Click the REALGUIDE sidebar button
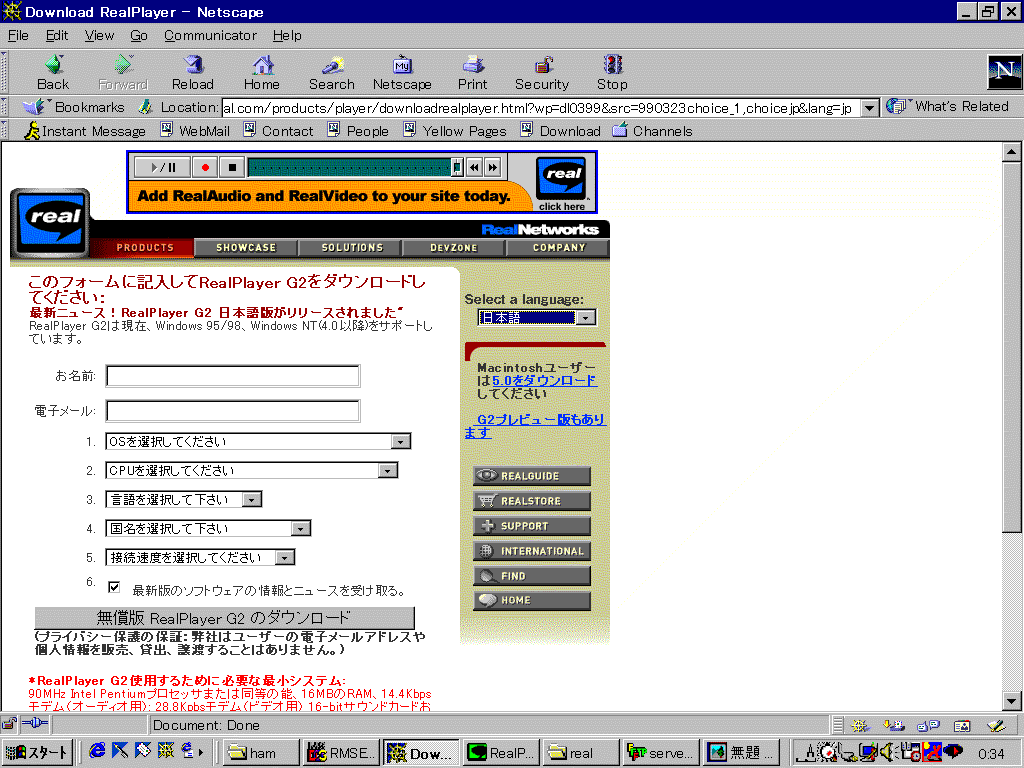 532,475
